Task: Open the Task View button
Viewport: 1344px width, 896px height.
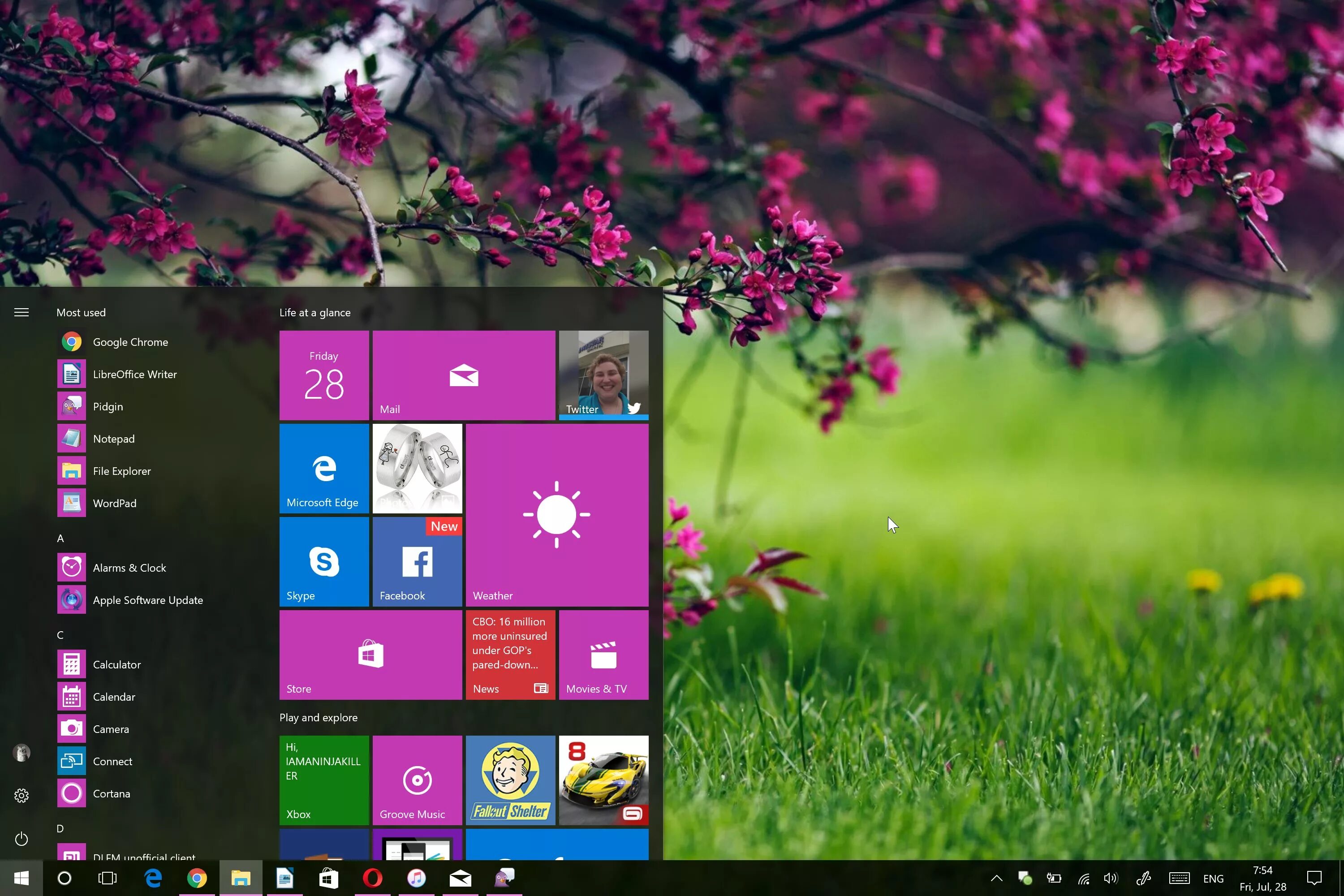Action: (x=108, y=878)
